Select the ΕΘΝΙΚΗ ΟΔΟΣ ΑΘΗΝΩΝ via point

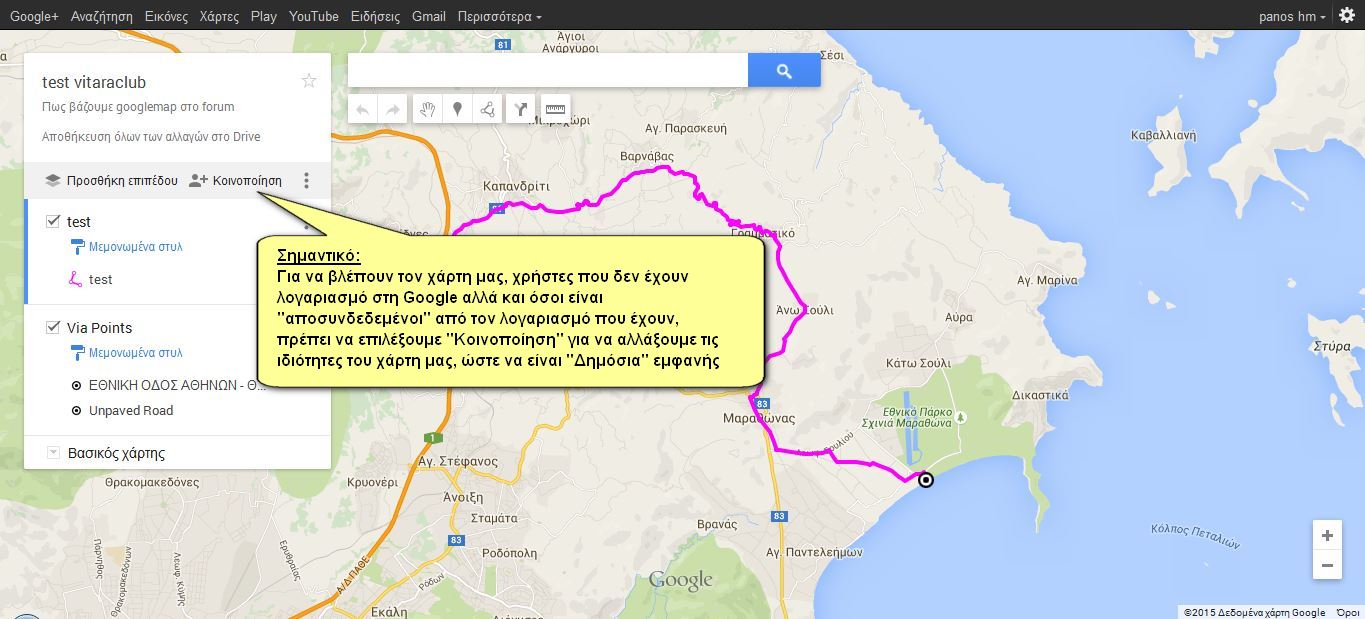click(177, 386)
